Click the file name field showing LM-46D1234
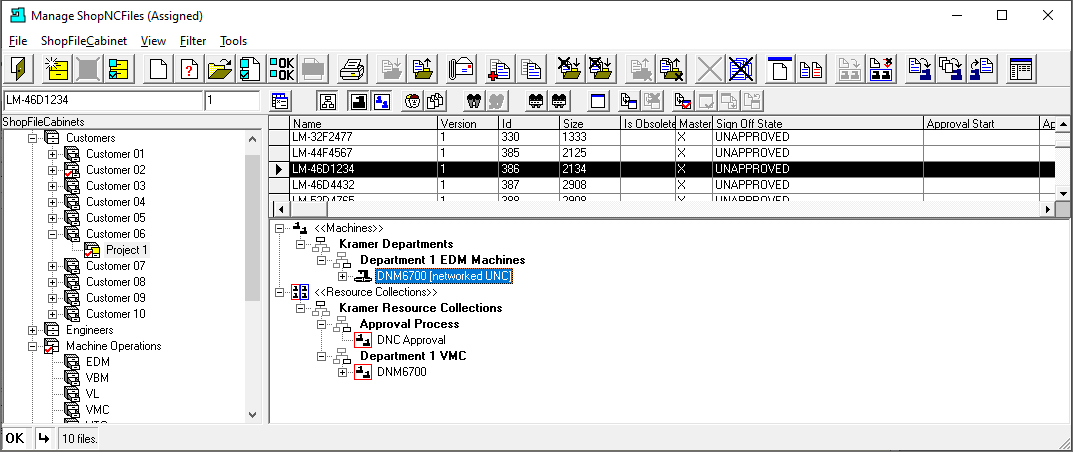 click(103, 101)
